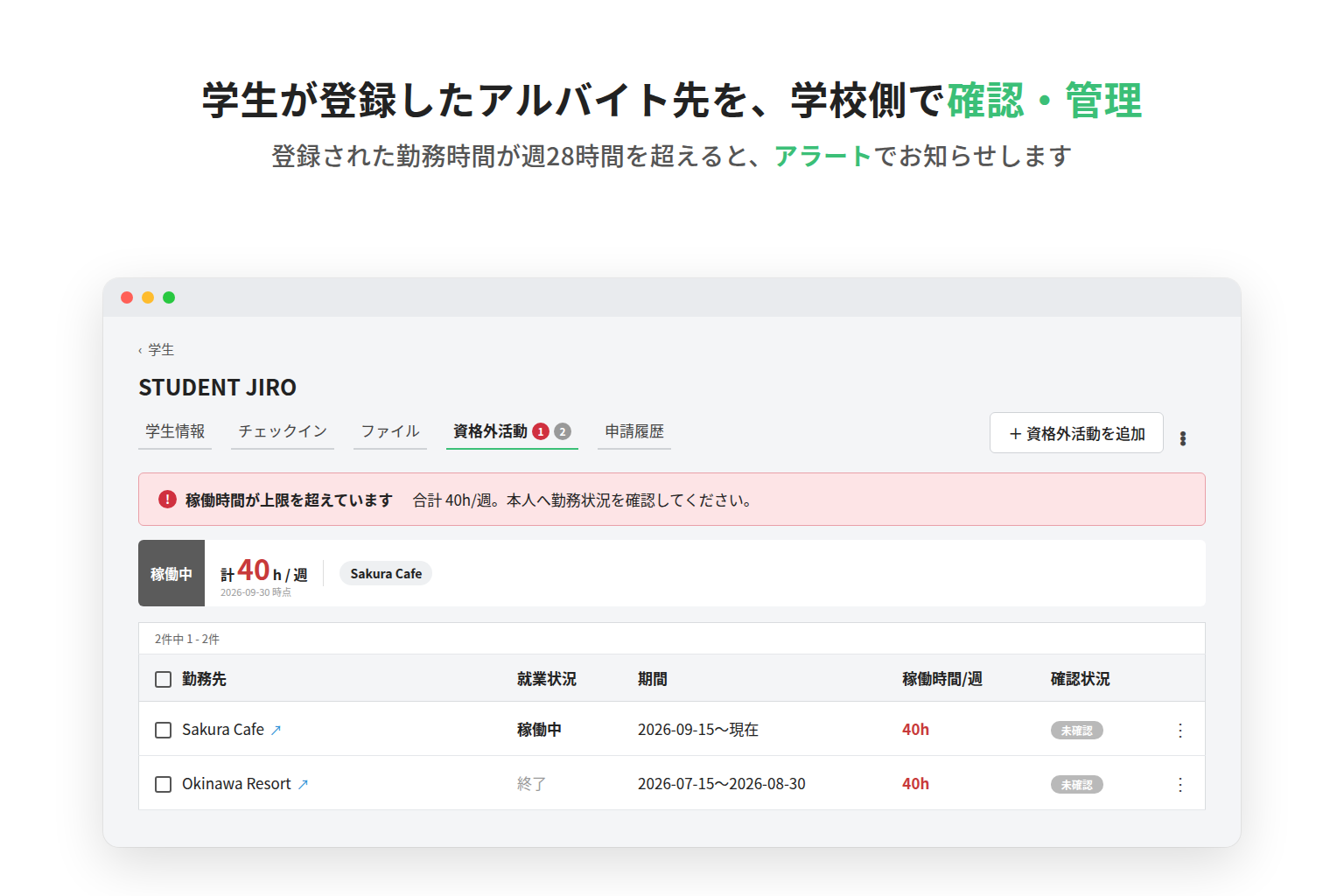Open the Sakura Cafe workplace link
Image resolution: width=1344 pixels, height=896 pixels.
point(223,730)
